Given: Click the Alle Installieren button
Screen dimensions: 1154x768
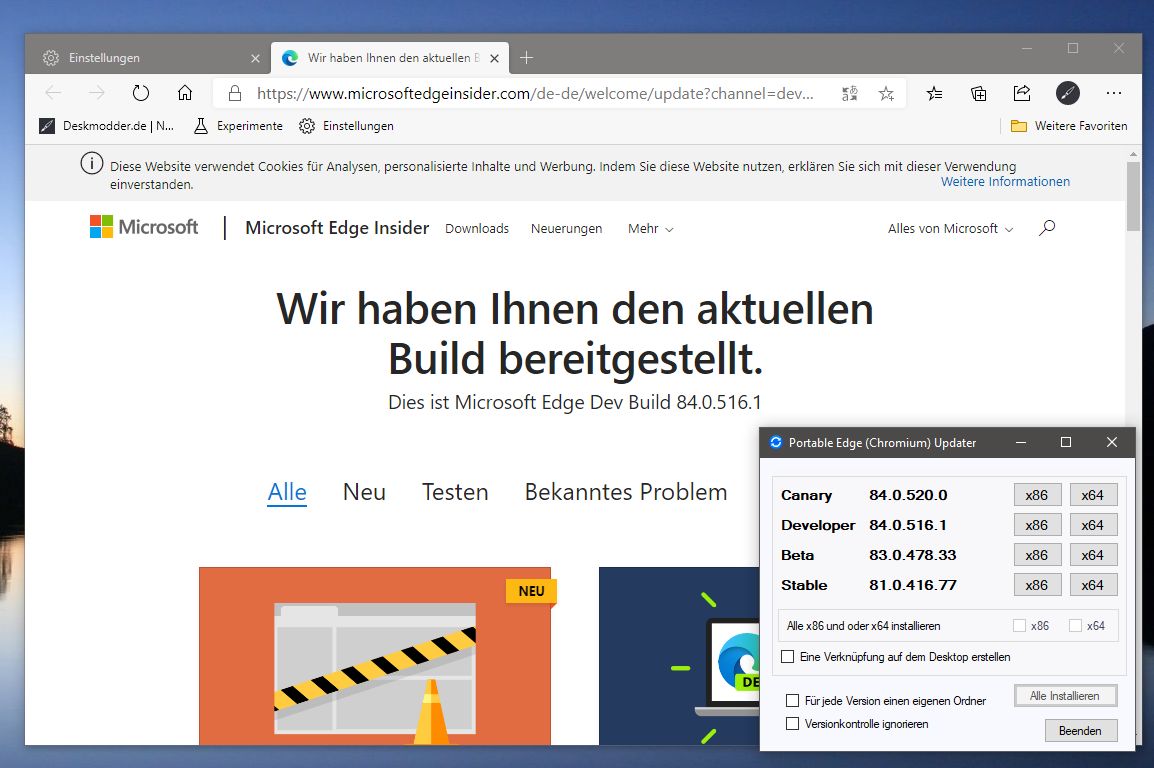Looking at the screenshot, I should tap(1065, 696).
